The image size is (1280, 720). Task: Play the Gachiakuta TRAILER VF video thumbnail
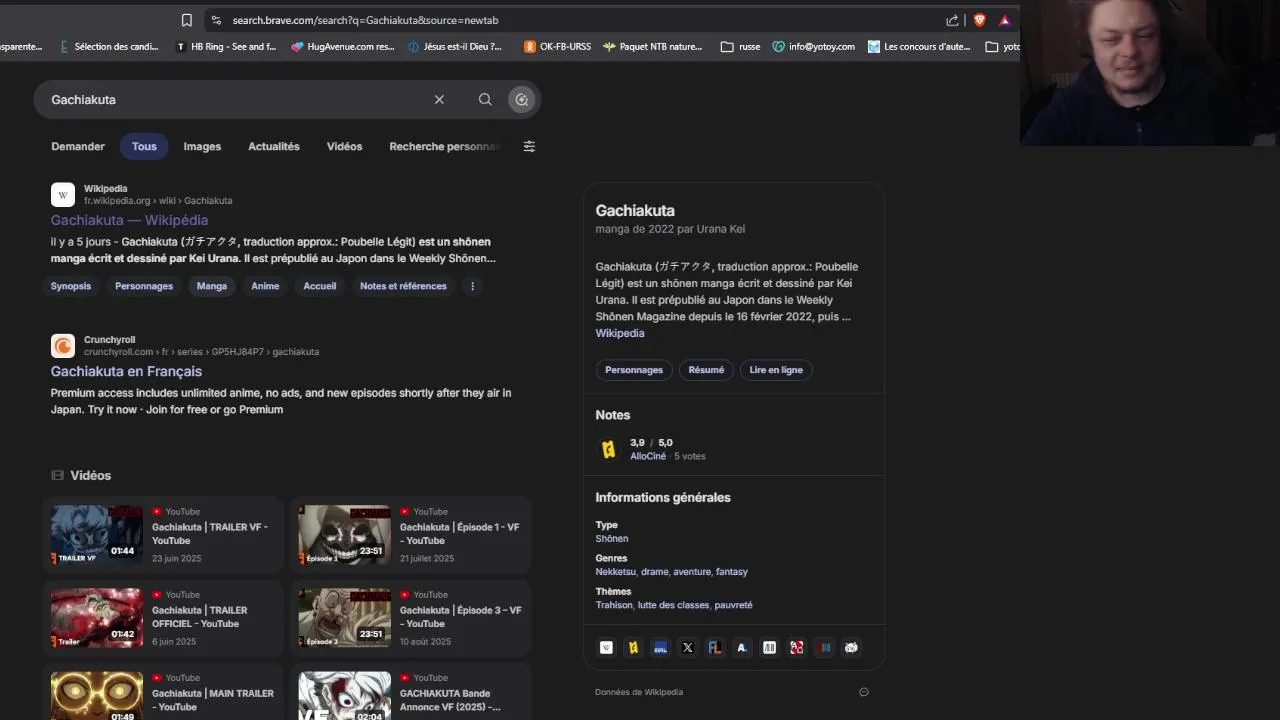[x=97, y=534]
